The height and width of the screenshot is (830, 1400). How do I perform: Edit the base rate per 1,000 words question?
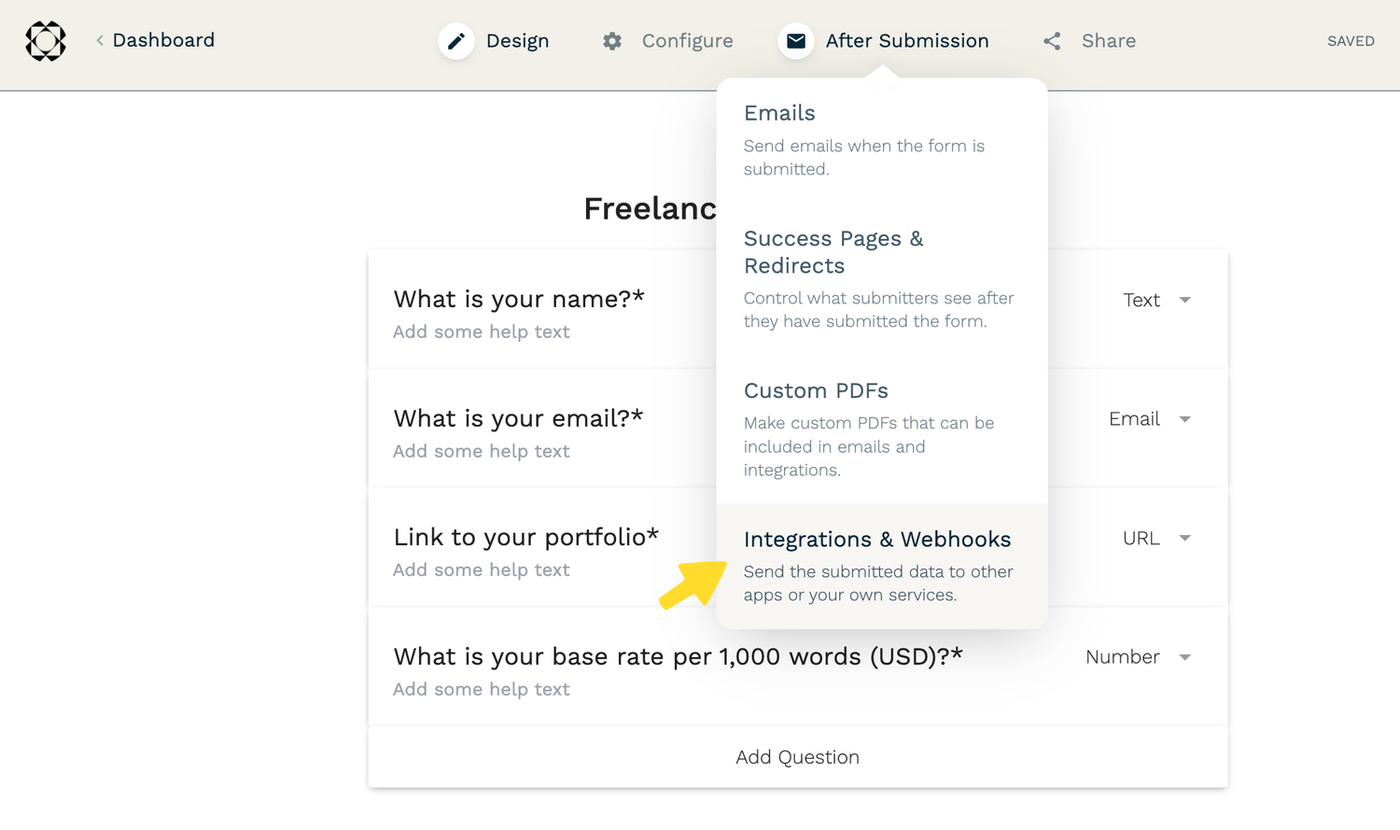[677, 657]
